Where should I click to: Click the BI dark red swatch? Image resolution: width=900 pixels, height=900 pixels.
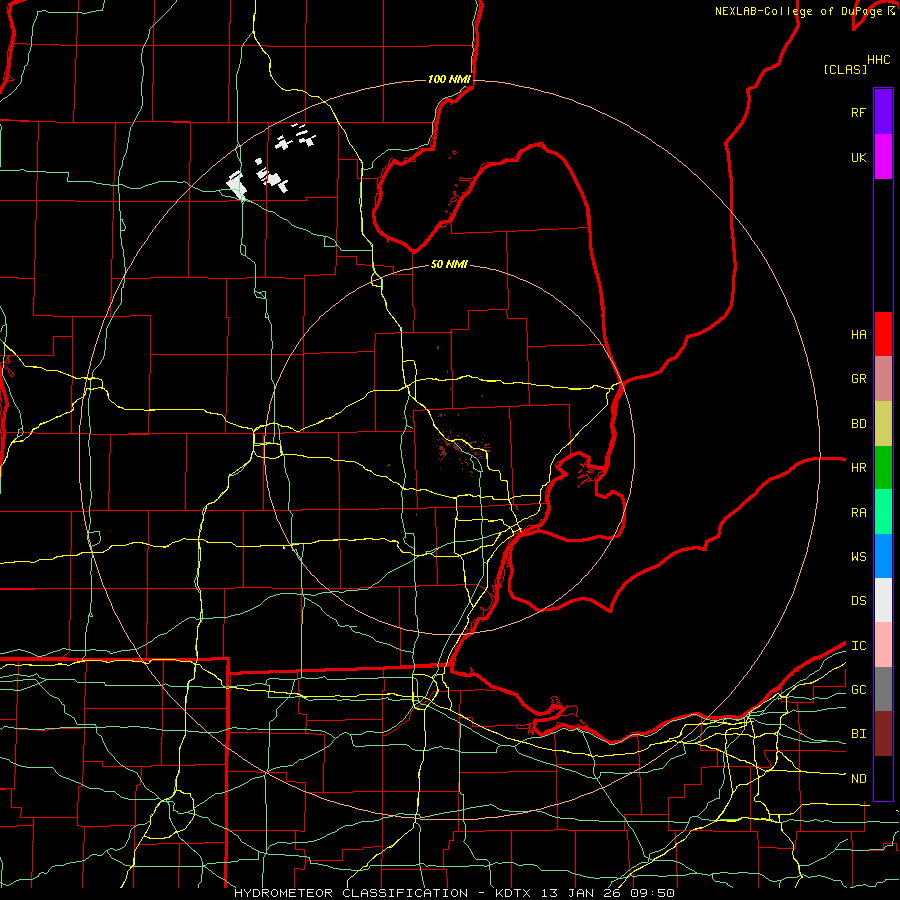pos(883,734)
